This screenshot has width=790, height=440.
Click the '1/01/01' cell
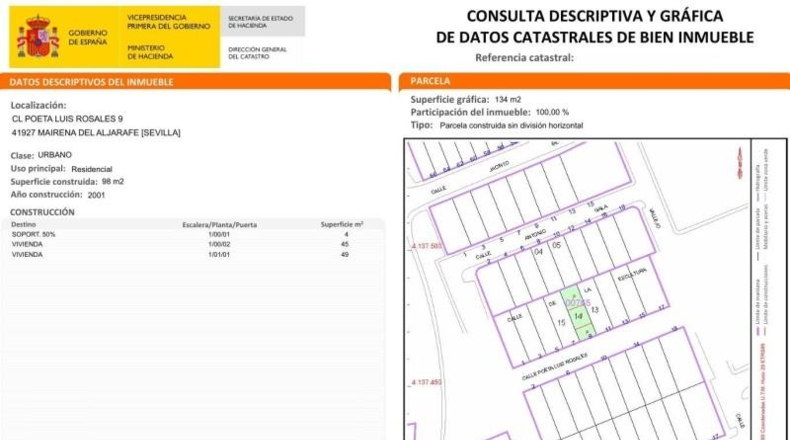pos(219,255)
